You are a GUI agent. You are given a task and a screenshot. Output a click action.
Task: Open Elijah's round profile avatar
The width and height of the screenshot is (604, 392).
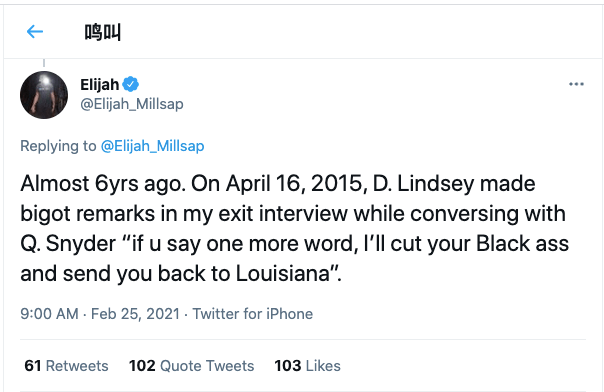pos(44,95)
